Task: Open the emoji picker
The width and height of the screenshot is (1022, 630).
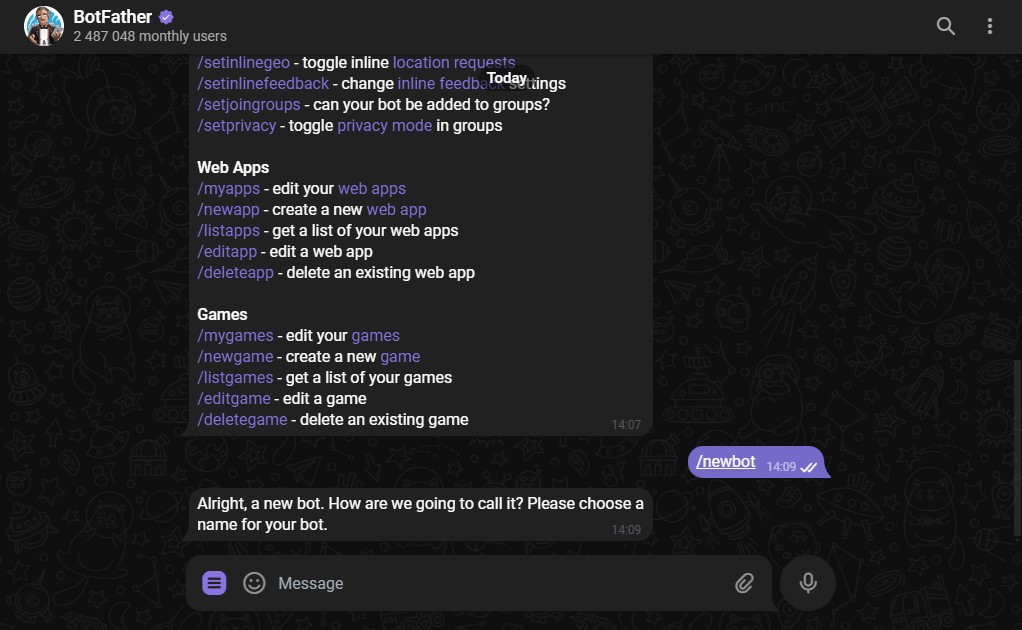Action: click(255, 583)
